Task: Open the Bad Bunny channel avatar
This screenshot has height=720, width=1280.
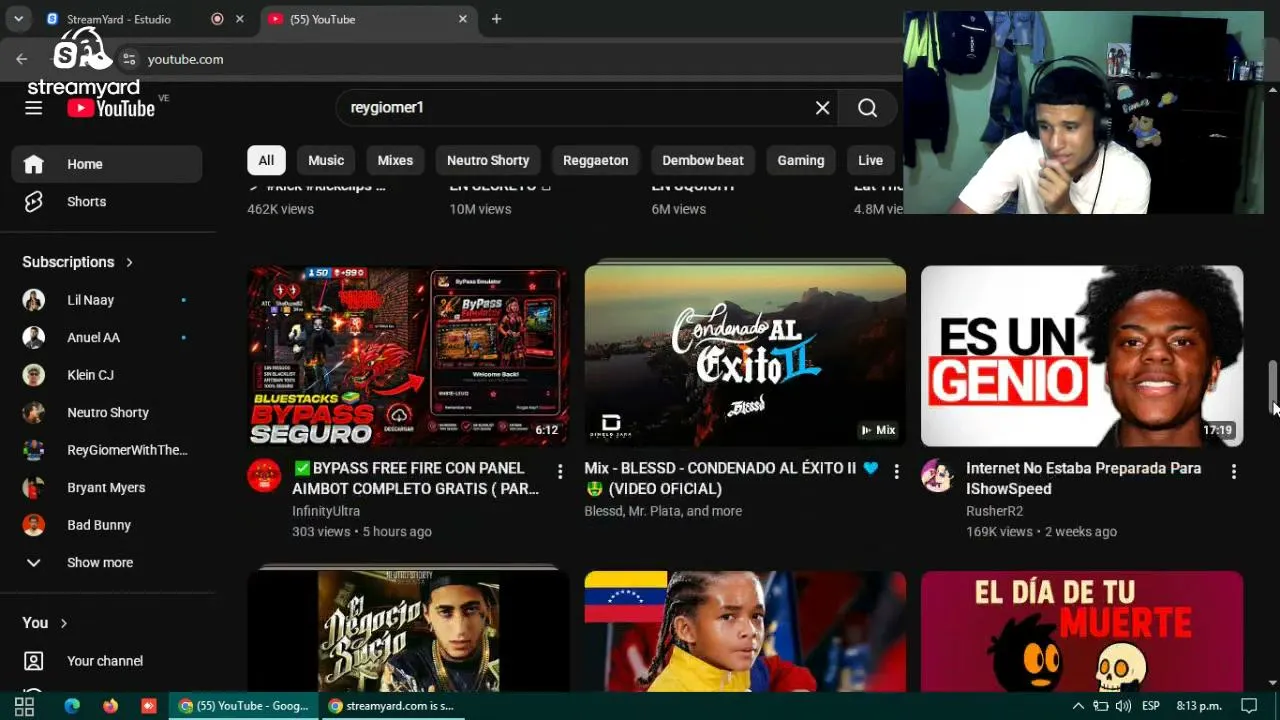Action: coord(34,525)
